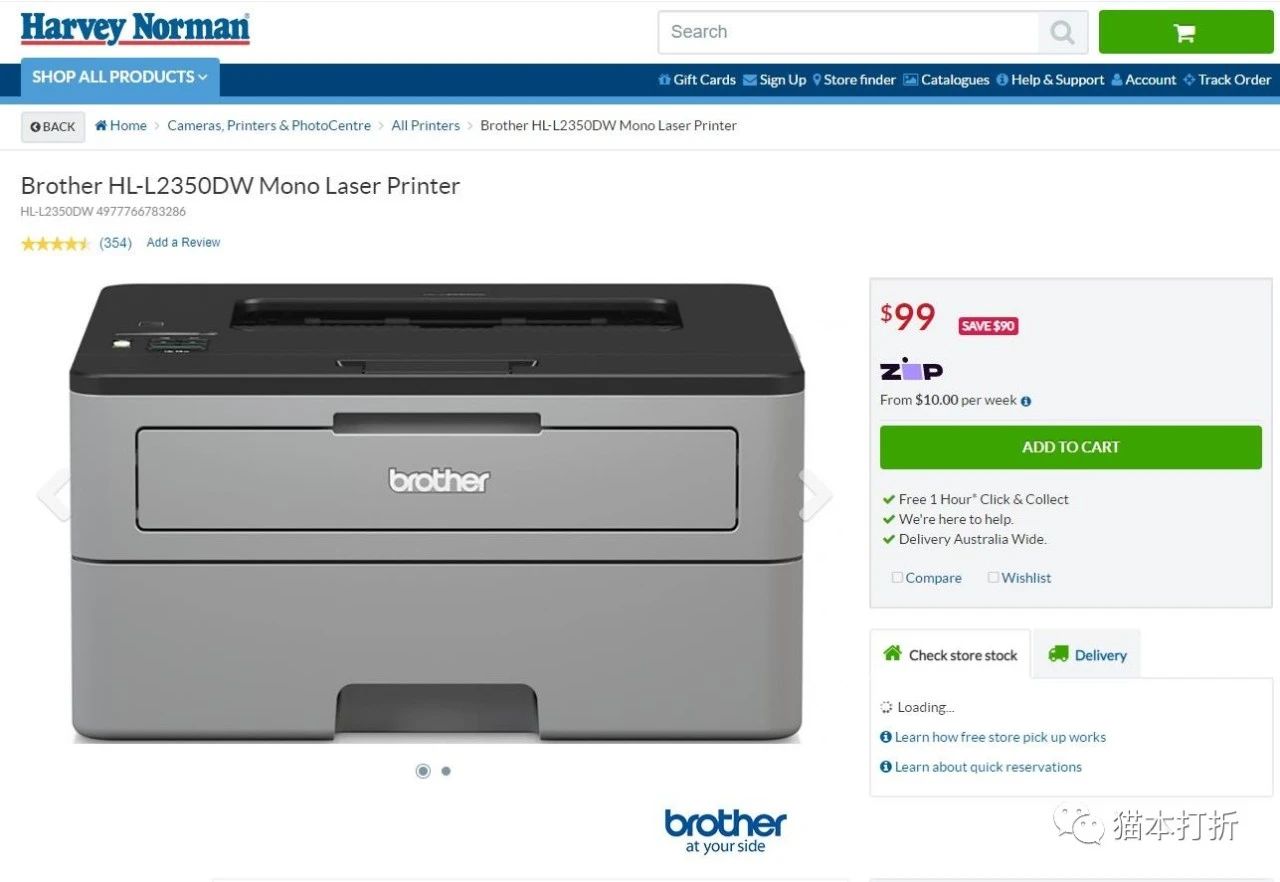This screenshot has height=882, width=1280.
Task: Tick the Wishlist checkbox
Action: [993, 577]
